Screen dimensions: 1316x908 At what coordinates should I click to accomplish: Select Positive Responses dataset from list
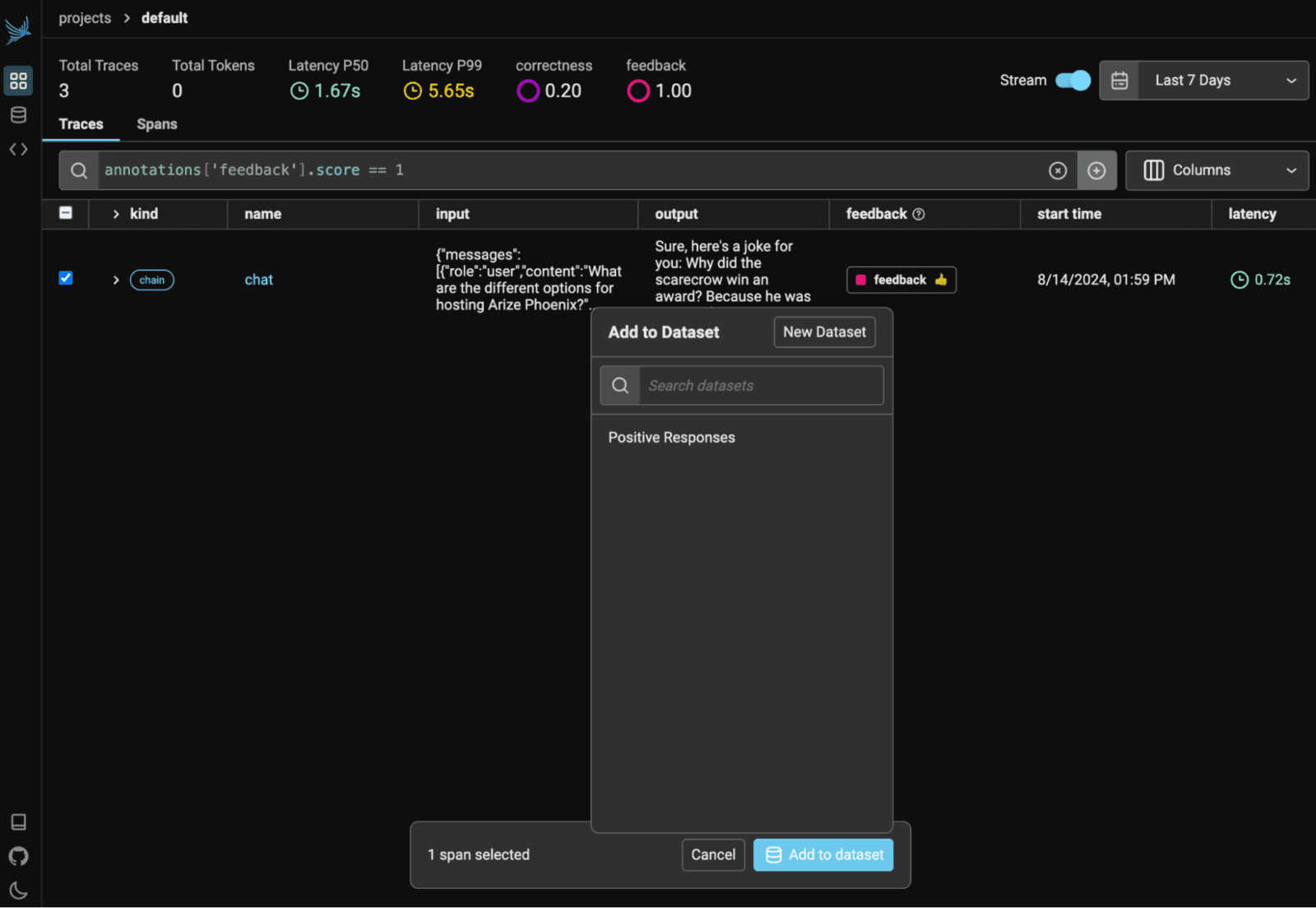tap(671, 438)
